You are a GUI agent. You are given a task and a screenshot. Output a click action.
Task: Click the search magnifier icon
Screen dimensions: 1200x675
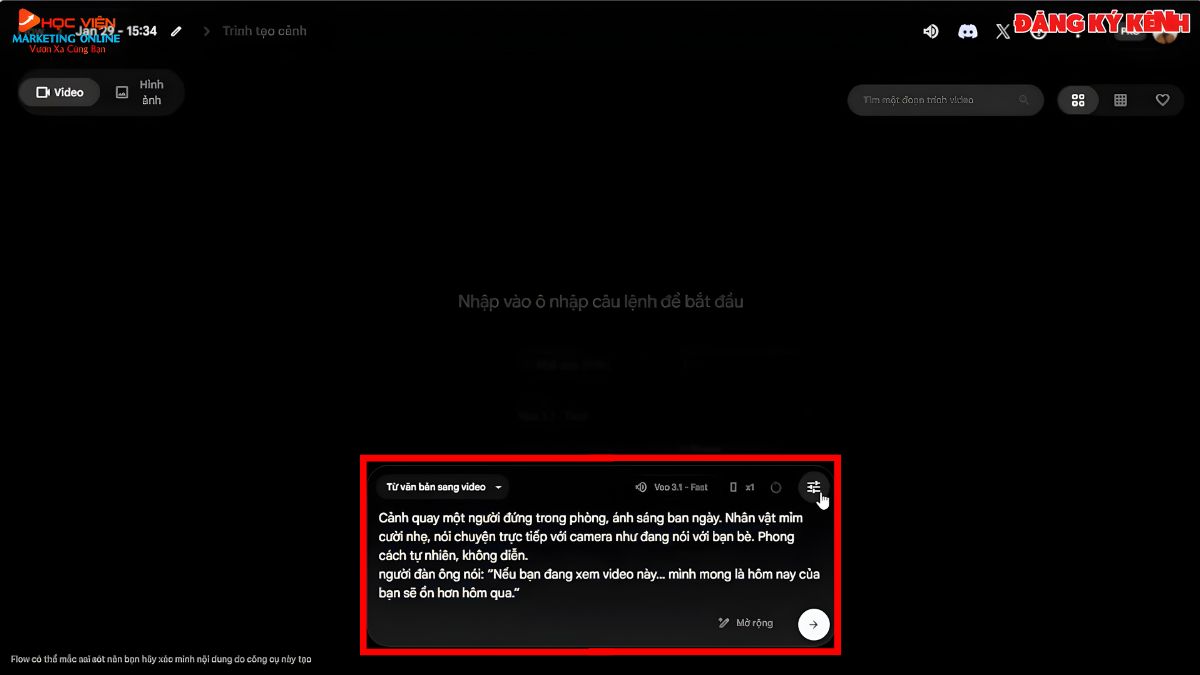point(1023,100)
